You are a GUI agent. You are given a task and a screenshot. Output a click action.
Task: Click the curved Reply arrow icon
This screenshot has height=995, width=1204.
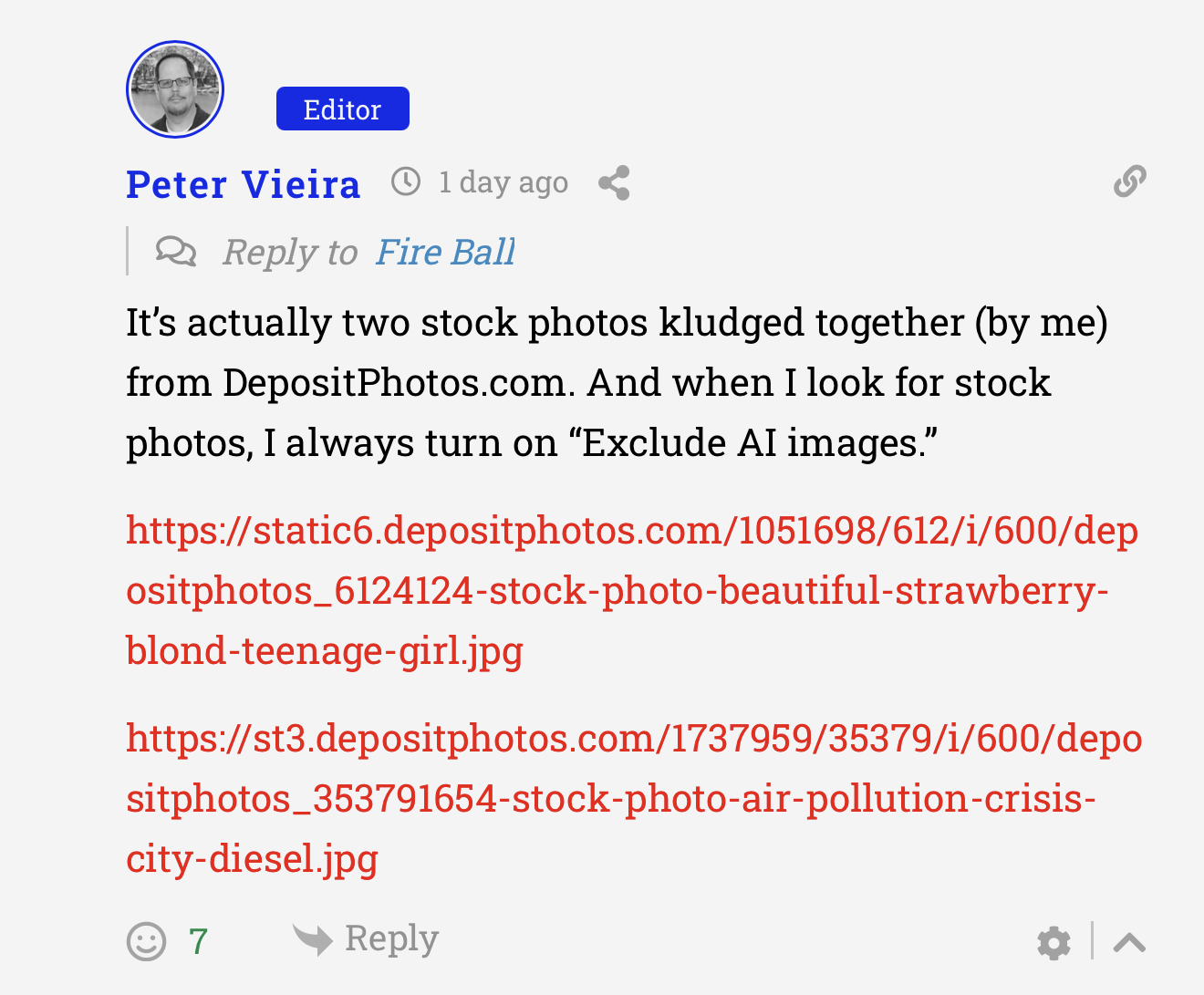pyautogui.click(x=313, y=938)
